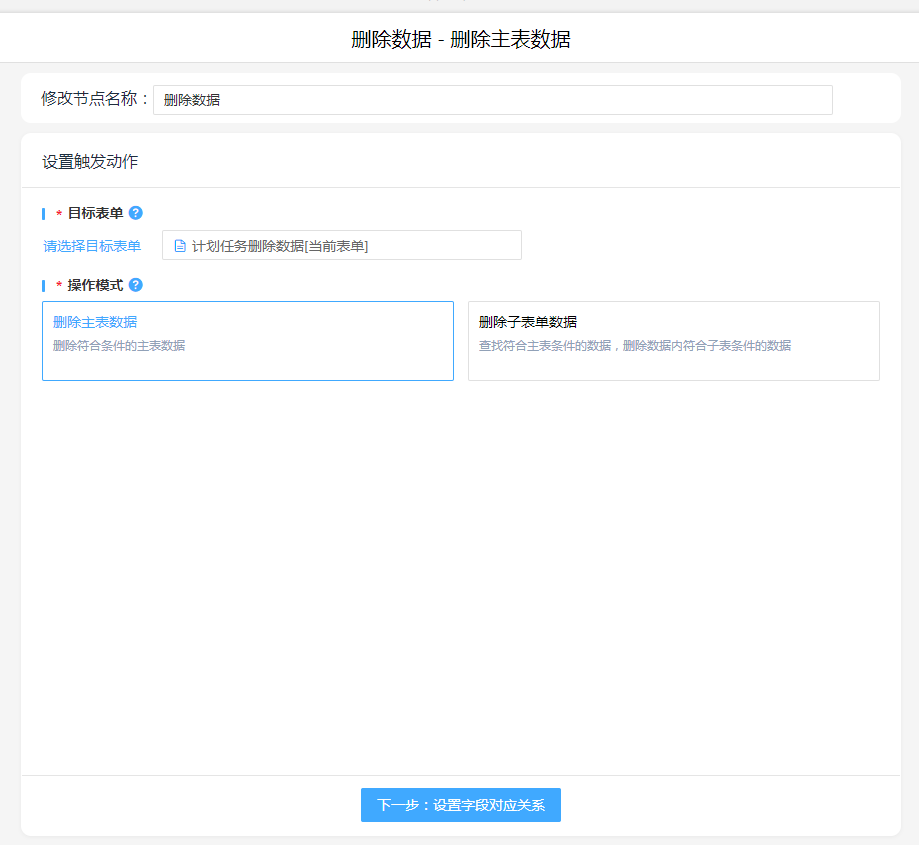Click the help icon beside 操作模式
919x845 pixels.
(x=136, y=285)
